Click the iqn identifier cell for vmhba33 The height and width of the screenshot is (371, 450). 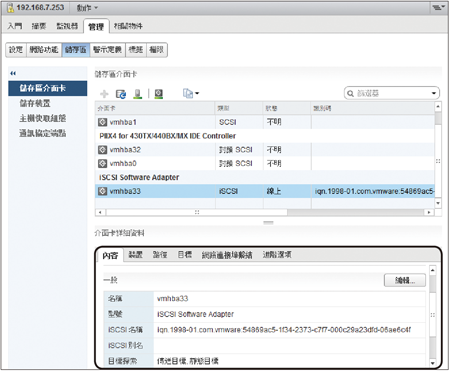374,191
